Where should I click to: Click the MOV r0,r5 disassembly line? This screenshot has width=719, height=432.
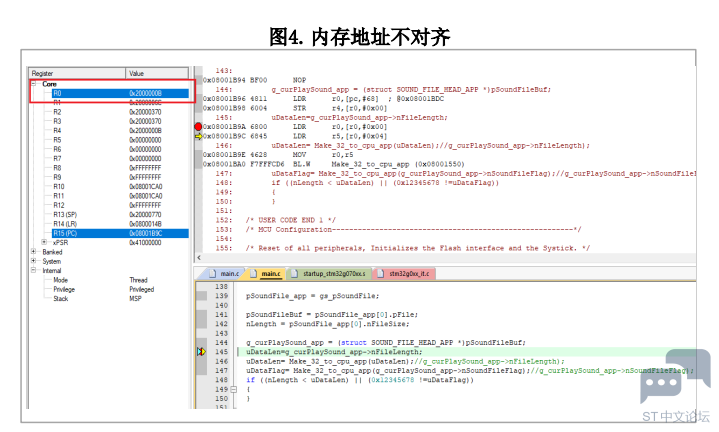[x=278, y=155]
